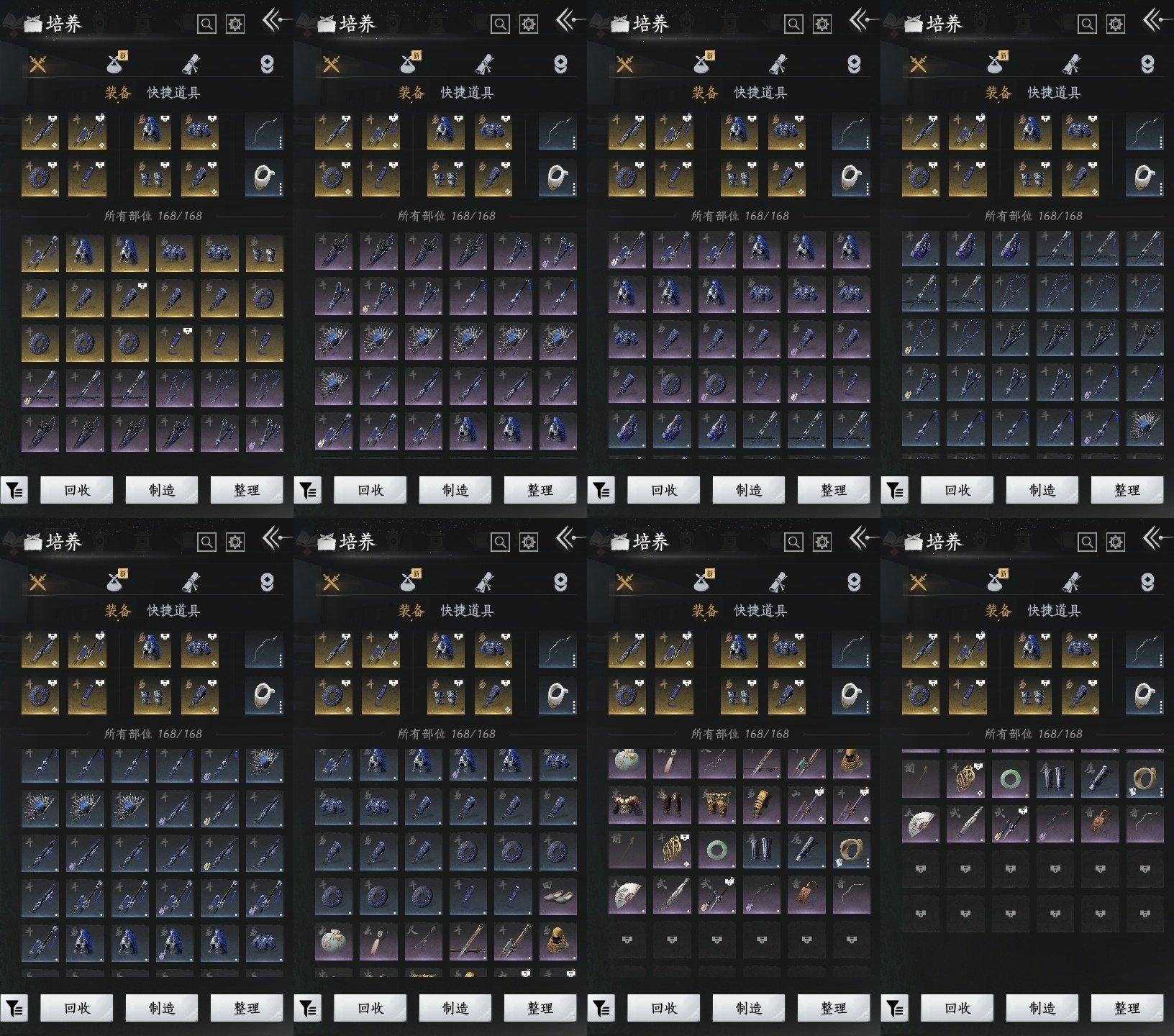Image resolution: width=1174 pixels, height=1036 pixels.
Task: Select white folding fan in bottom-right panel
Action: tap(921, 824)
